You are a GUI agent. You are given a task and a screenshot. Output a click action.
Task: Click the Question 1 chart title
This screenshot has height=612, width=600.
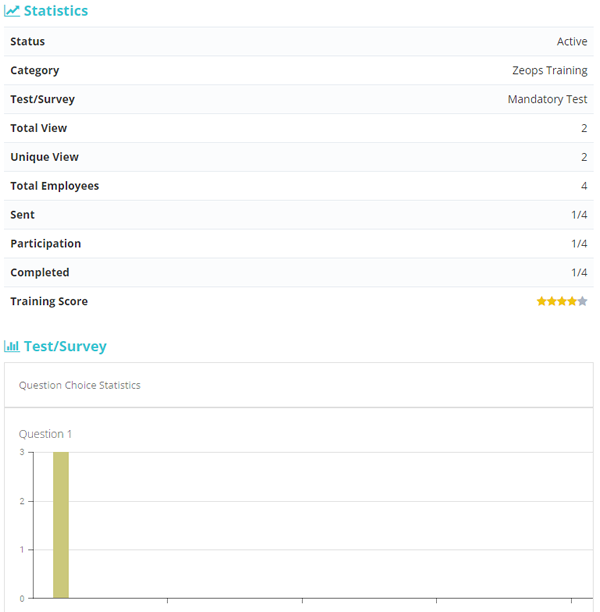point(46,434)
